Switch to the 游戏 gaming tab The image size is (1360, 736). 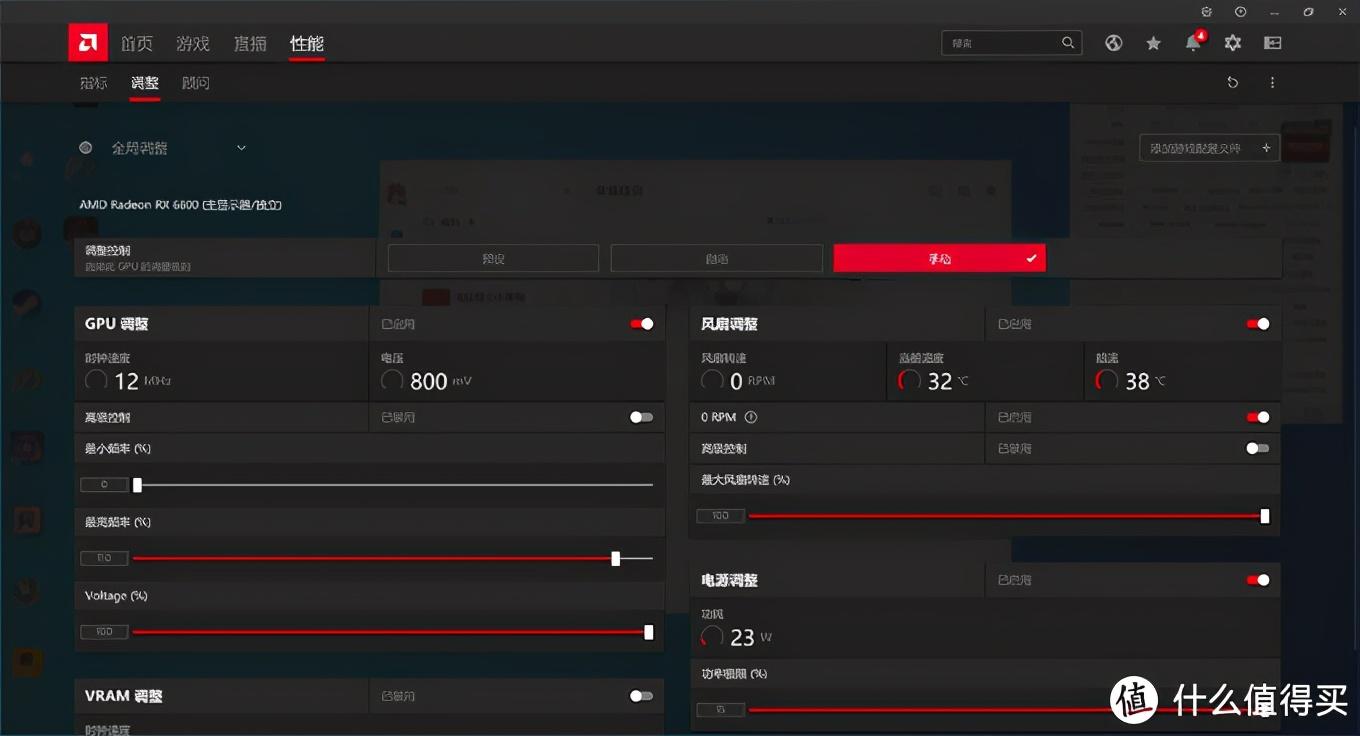click(193, 43)
